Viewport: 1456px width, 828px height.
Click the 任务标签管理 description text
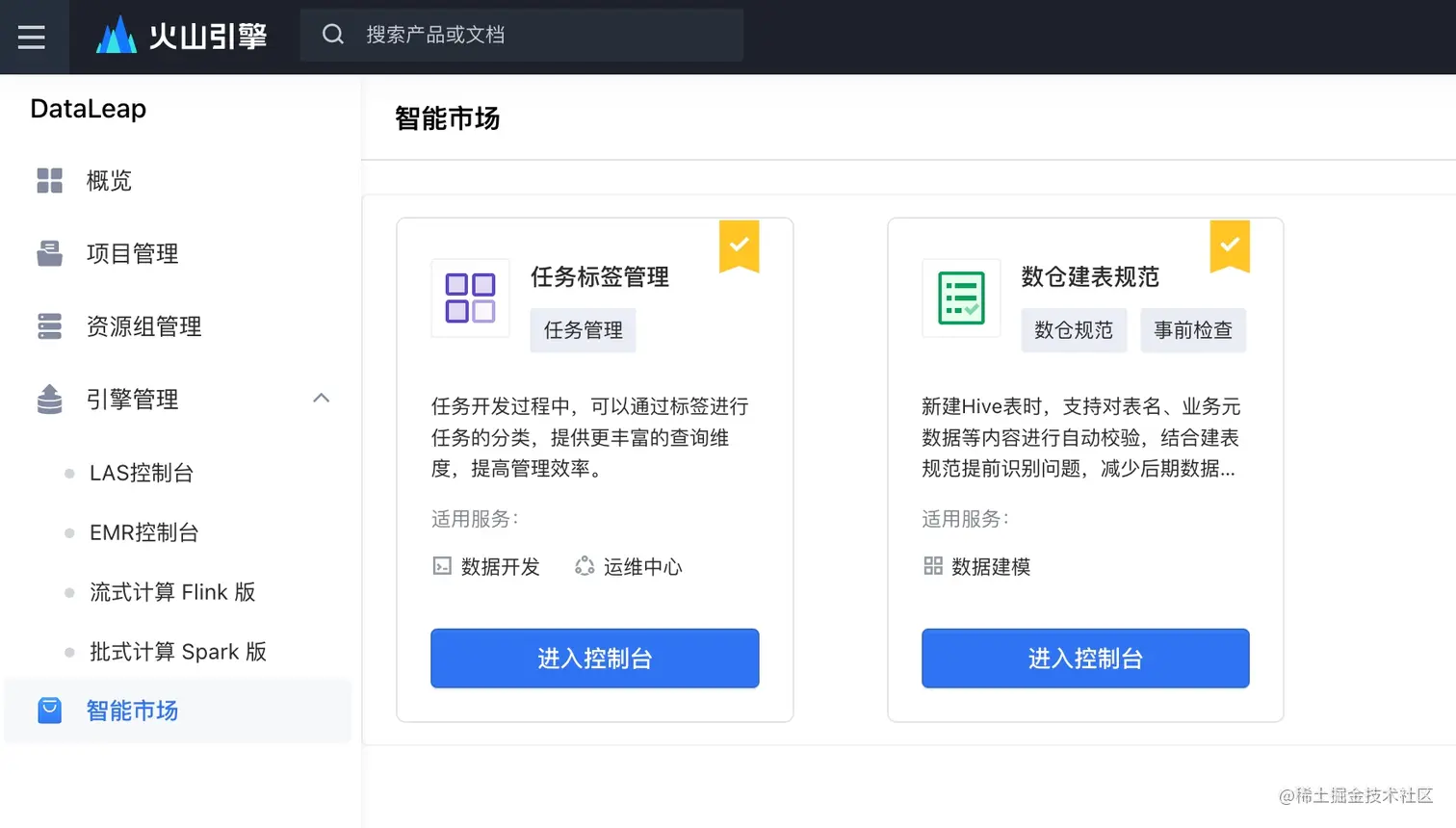click(x=590, y=437)
